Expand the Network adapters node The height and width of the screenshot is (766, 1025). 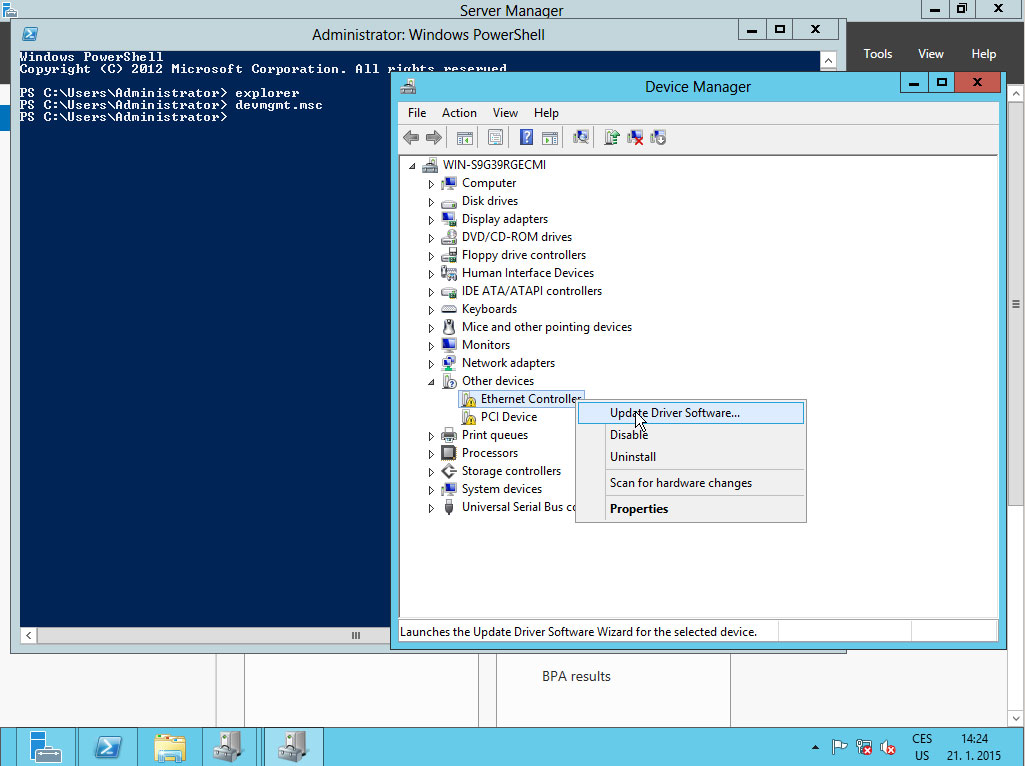432,363
